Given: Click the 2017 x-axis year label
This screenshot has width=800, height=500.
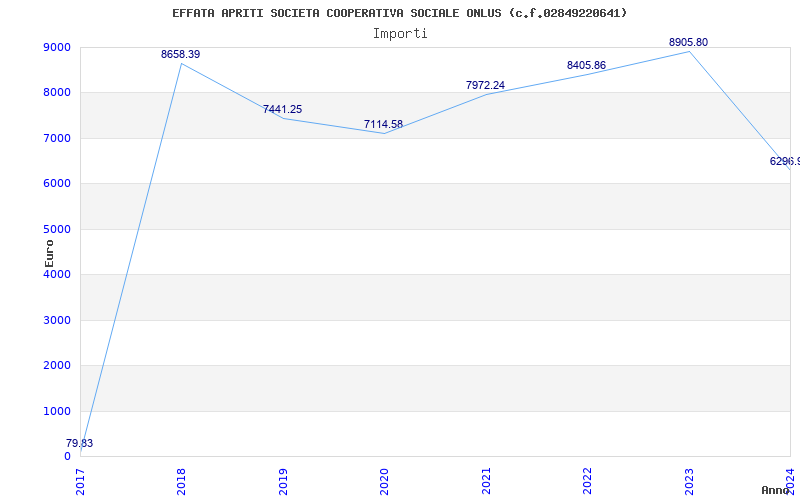Looking at the screenshot, I should (x=80, y=481).
